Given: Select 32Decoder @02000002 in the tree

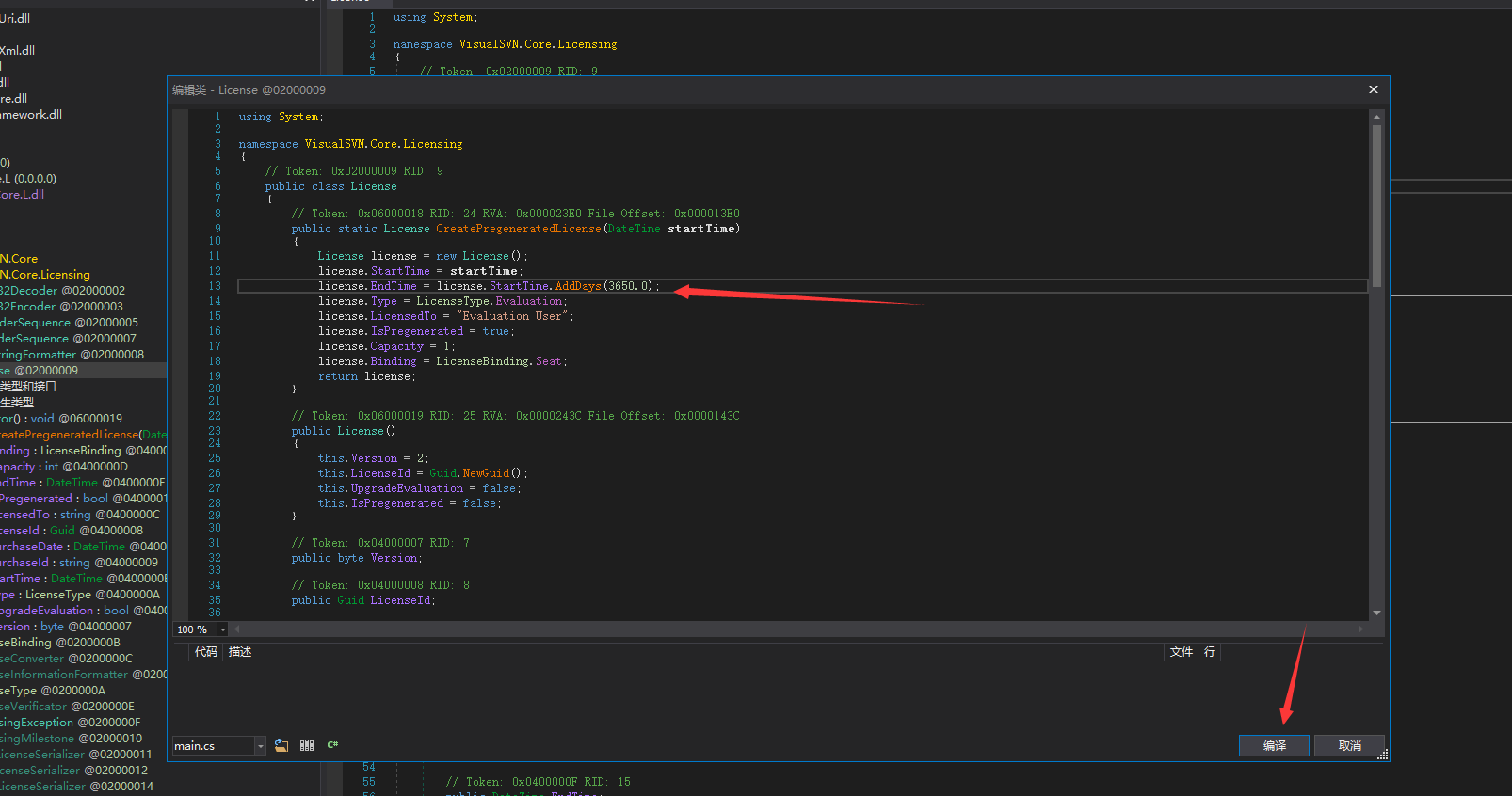Looking at the screenshot, I should tap(62, 291).
